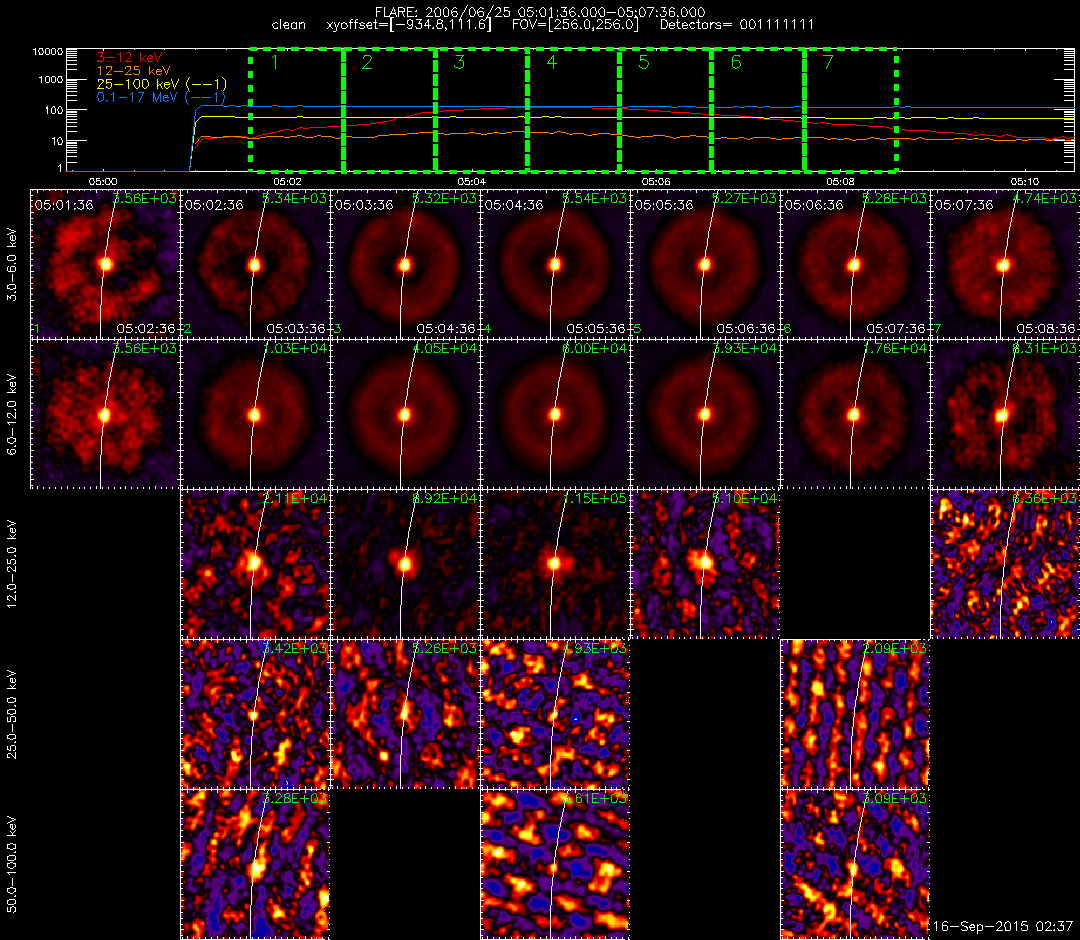Image resolution: width=1080 pixels, height=940 pixels.
Task: Click the '10000' y-axis label
Action: [48, 52]
